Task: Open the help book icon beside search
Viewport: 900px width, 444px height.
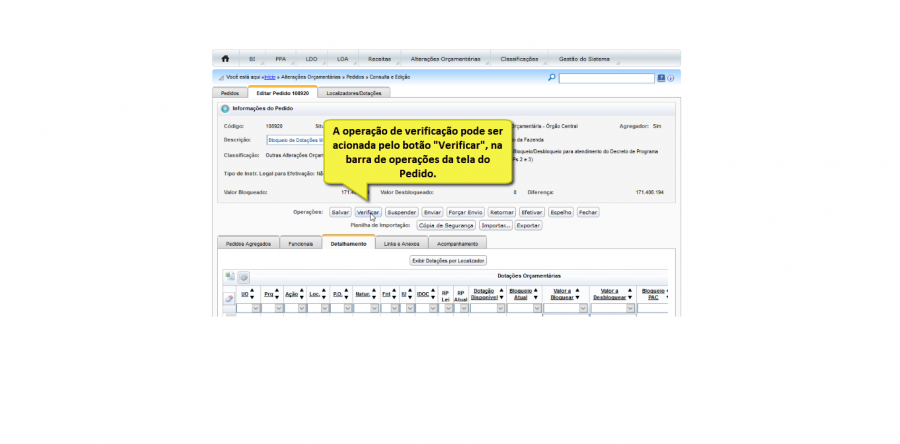Action: click(661, 78)
